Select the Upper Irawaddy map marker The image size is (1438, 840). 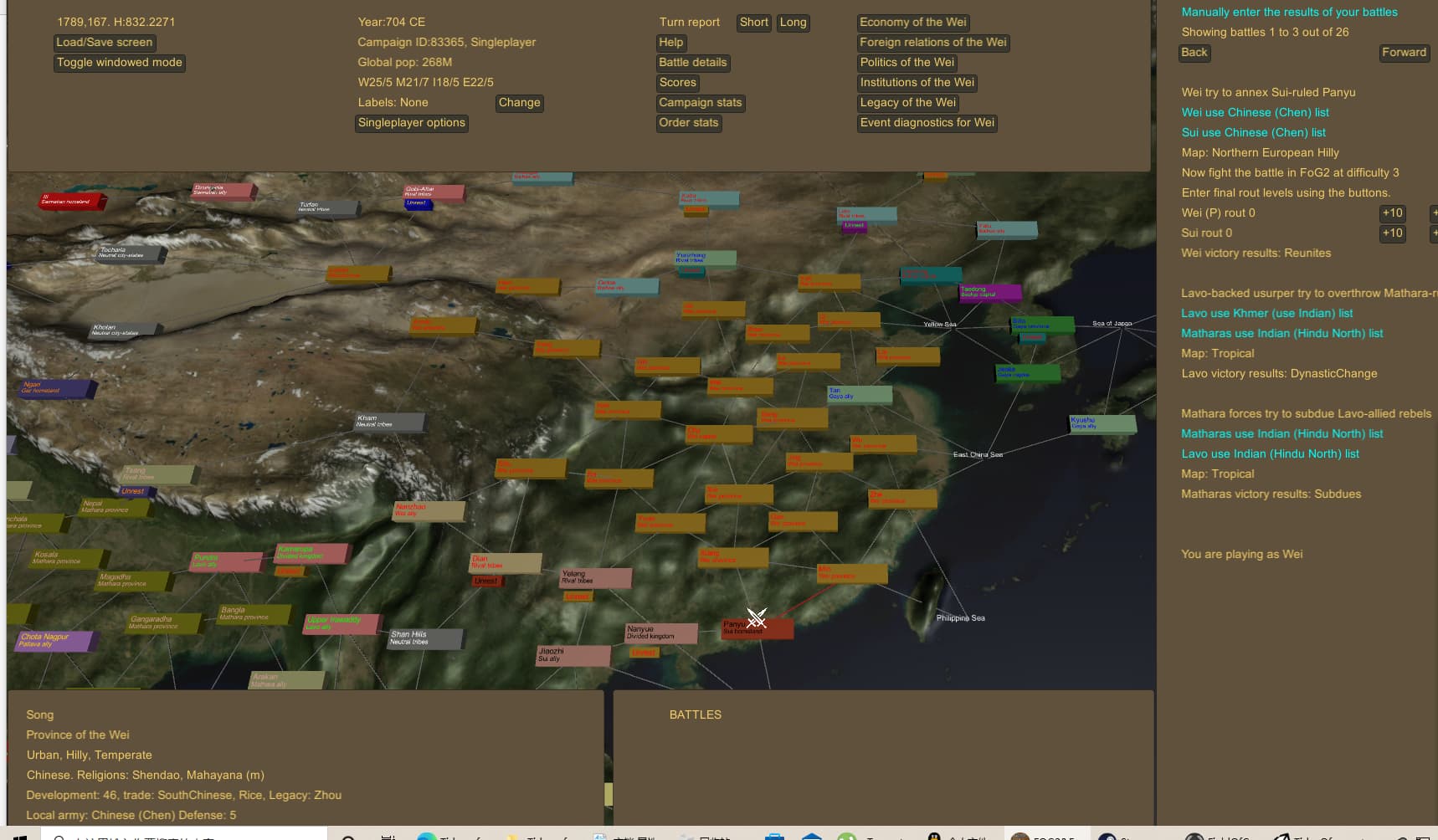343,623
